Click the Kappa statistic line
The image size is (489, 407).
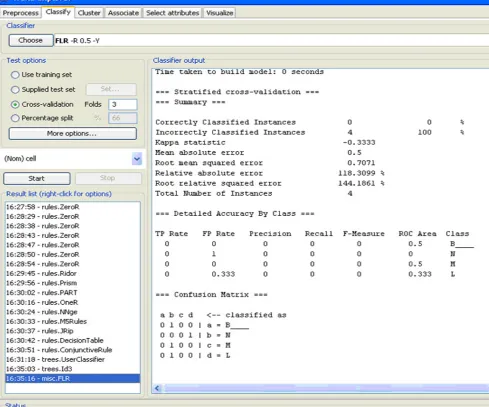pyautogui.click(x=265, y=143)
